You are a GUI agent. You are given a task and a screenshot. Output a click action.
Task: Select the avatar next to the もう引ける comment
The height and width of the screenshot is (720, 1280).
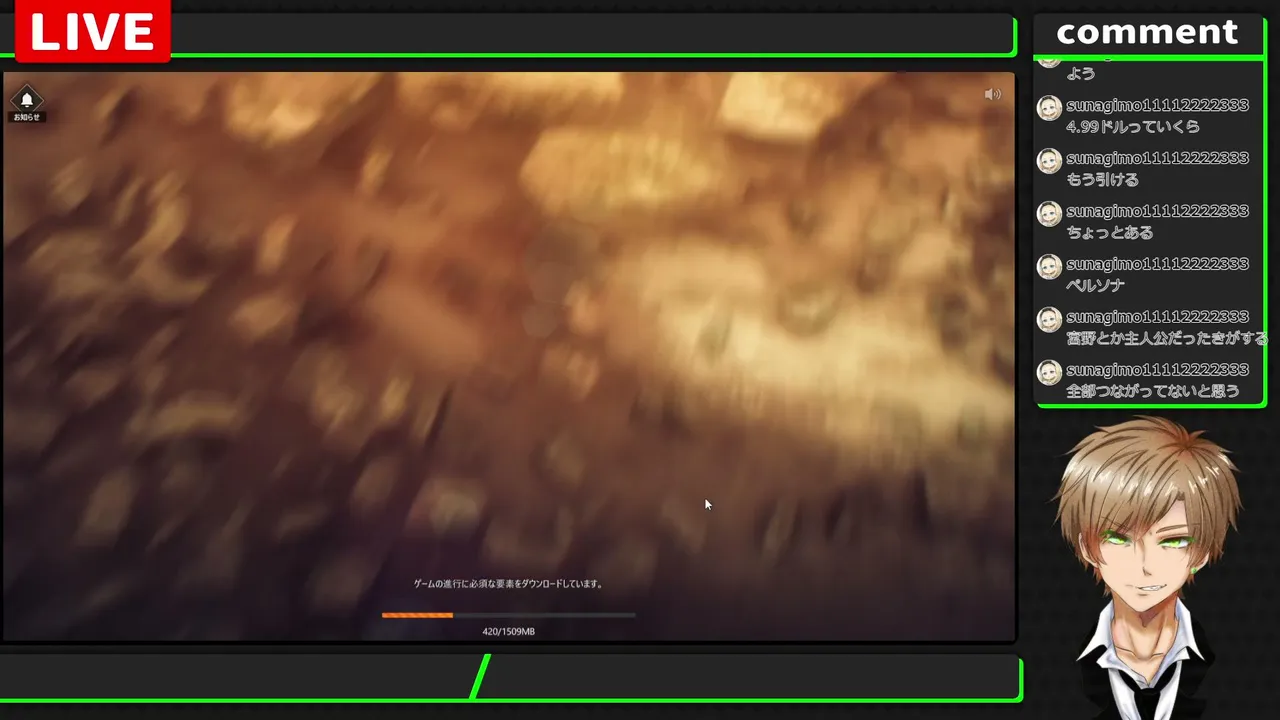[x=1049, y=161]
